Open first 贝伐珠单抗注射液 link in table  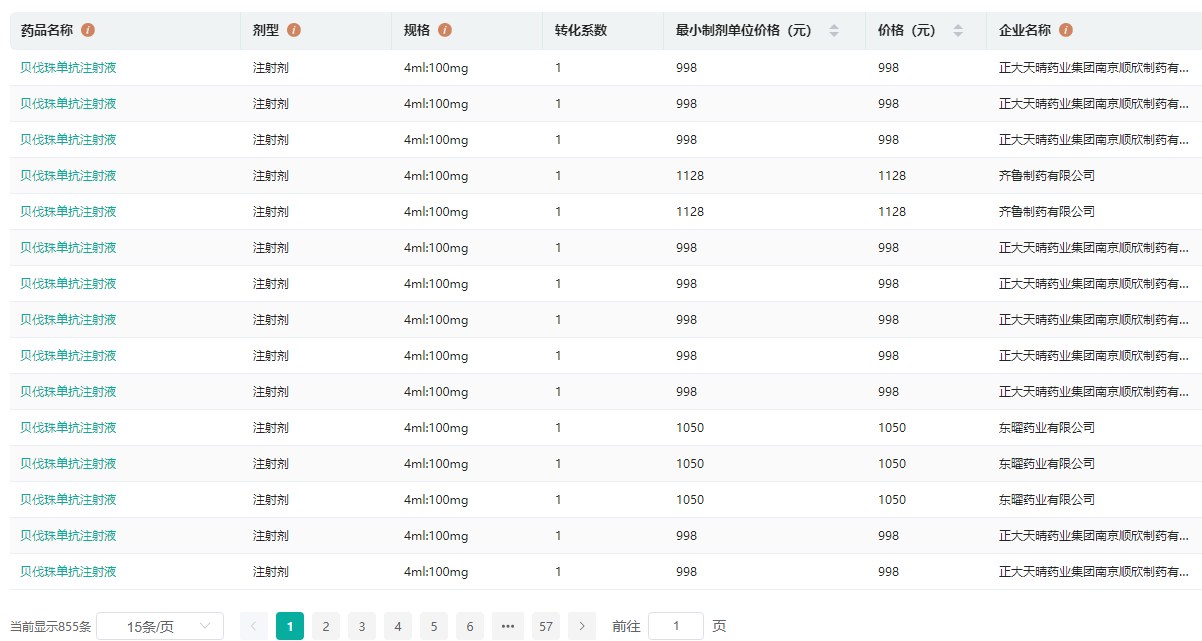(x=68, y=68)
